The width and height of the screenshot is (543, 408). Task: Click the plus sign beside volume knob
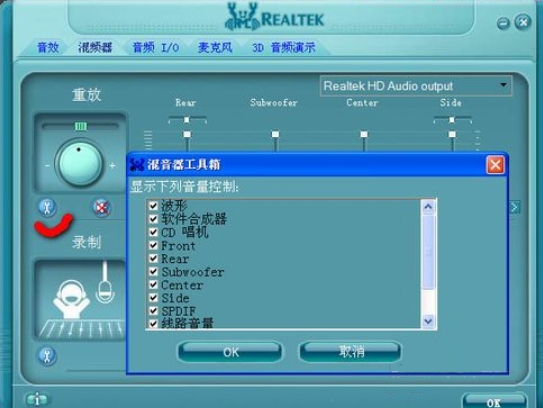pos(113,166)
